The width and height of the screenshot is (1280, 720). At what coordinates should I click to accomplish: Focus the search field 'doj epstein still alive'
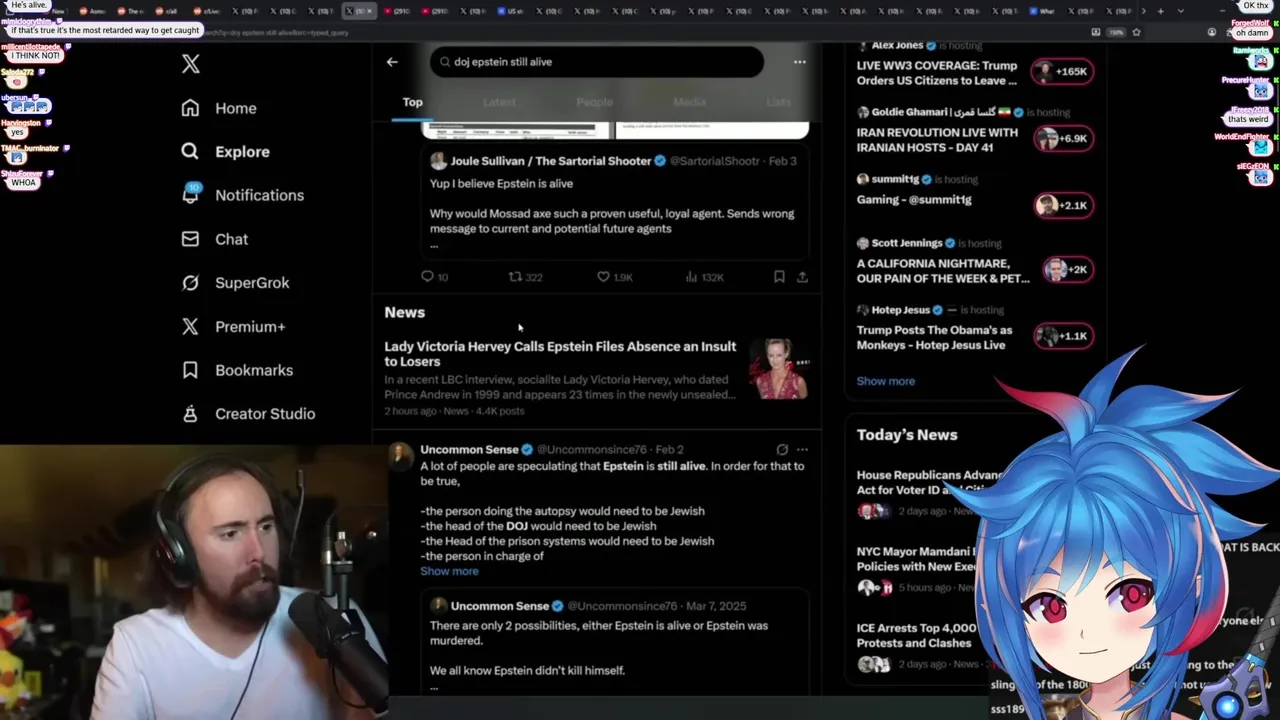point(597,62)
